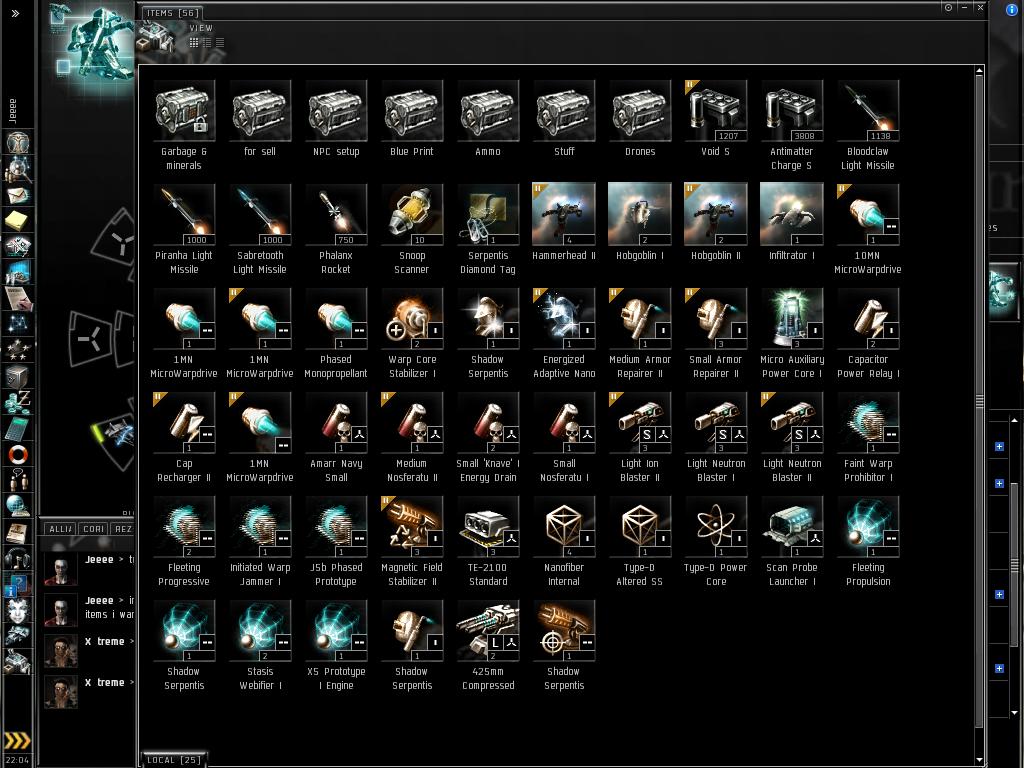The height and width of the screenshot is (768, 1024).
Task: Select the 'for sell' container
Action: [x=260, y=118]
